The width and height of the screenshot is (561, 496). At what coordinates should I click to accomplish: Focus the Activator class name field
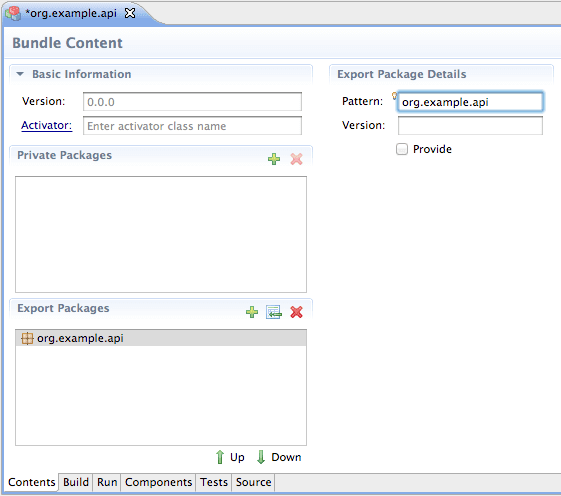[192, 126]
